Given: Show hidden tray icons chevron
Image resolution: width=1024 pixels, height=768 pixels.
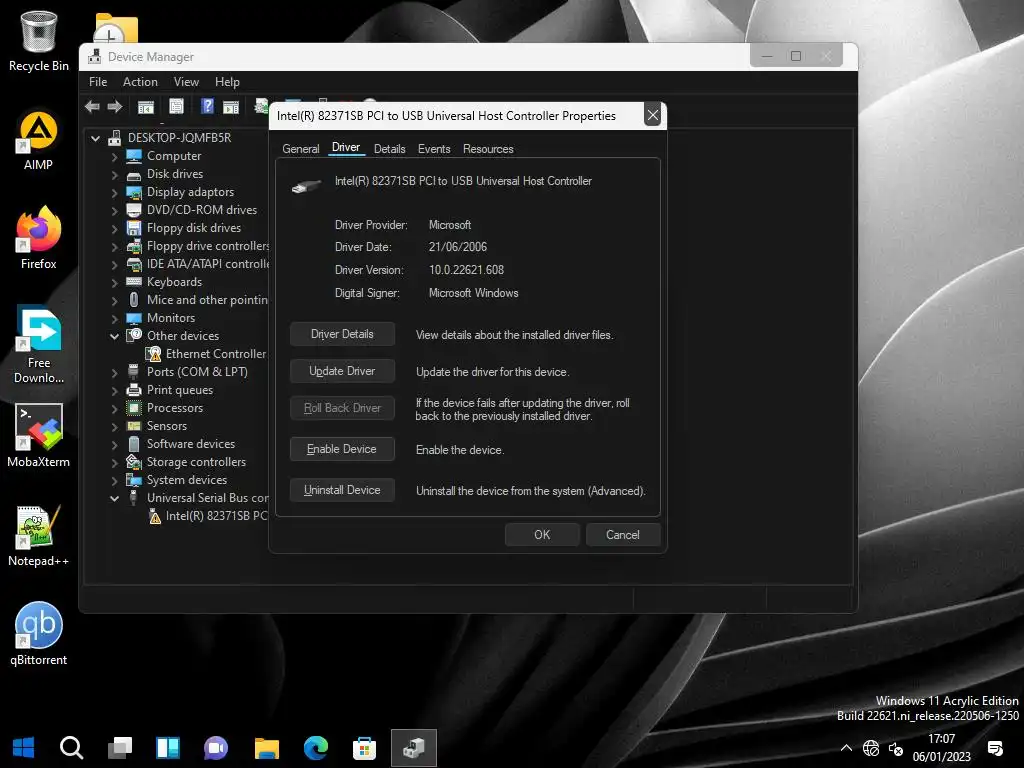Looking at the screenshot, I should tap(846, 748).
